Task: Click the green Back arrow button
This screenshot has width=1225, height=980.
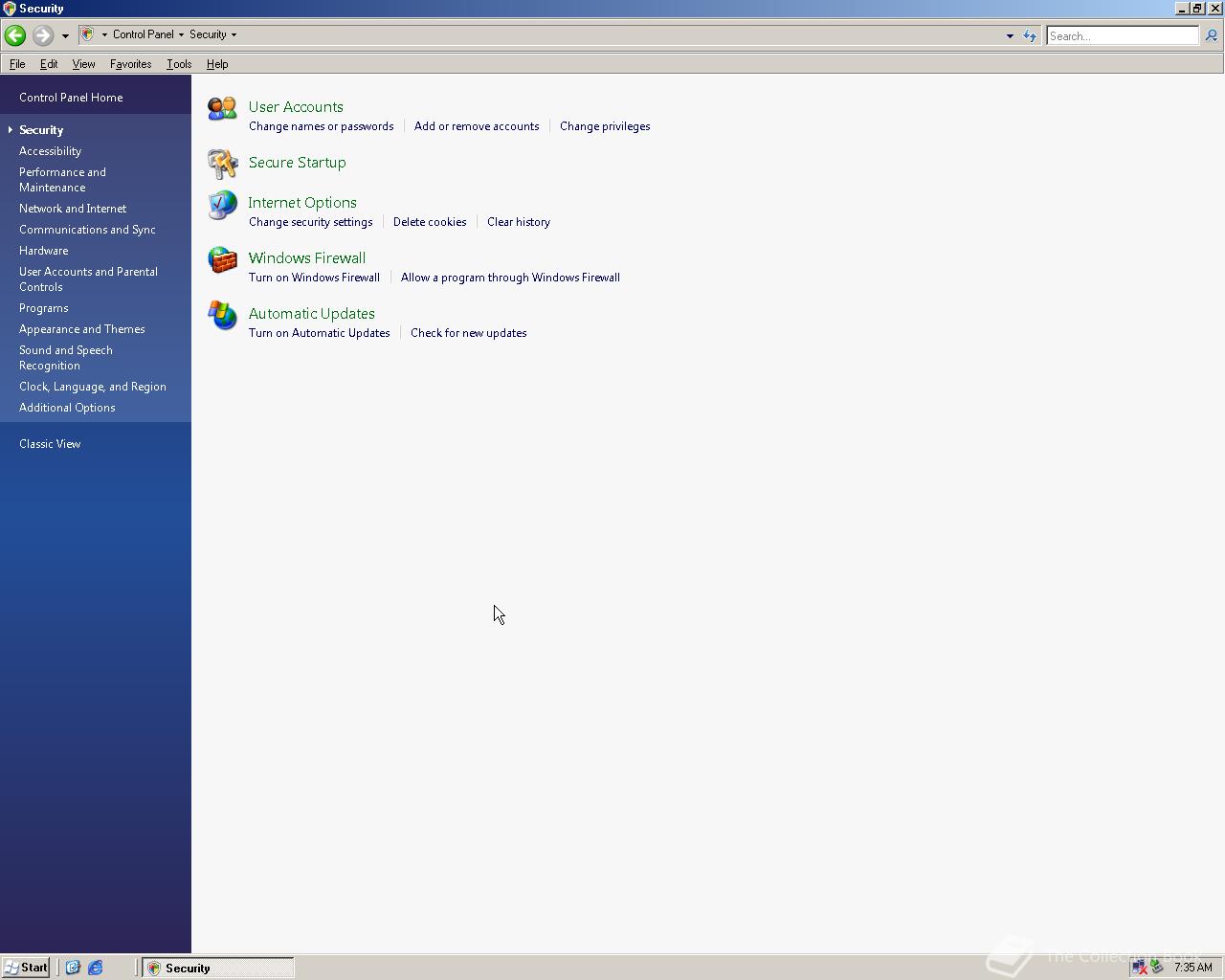Action: click(x=14, y=35)
